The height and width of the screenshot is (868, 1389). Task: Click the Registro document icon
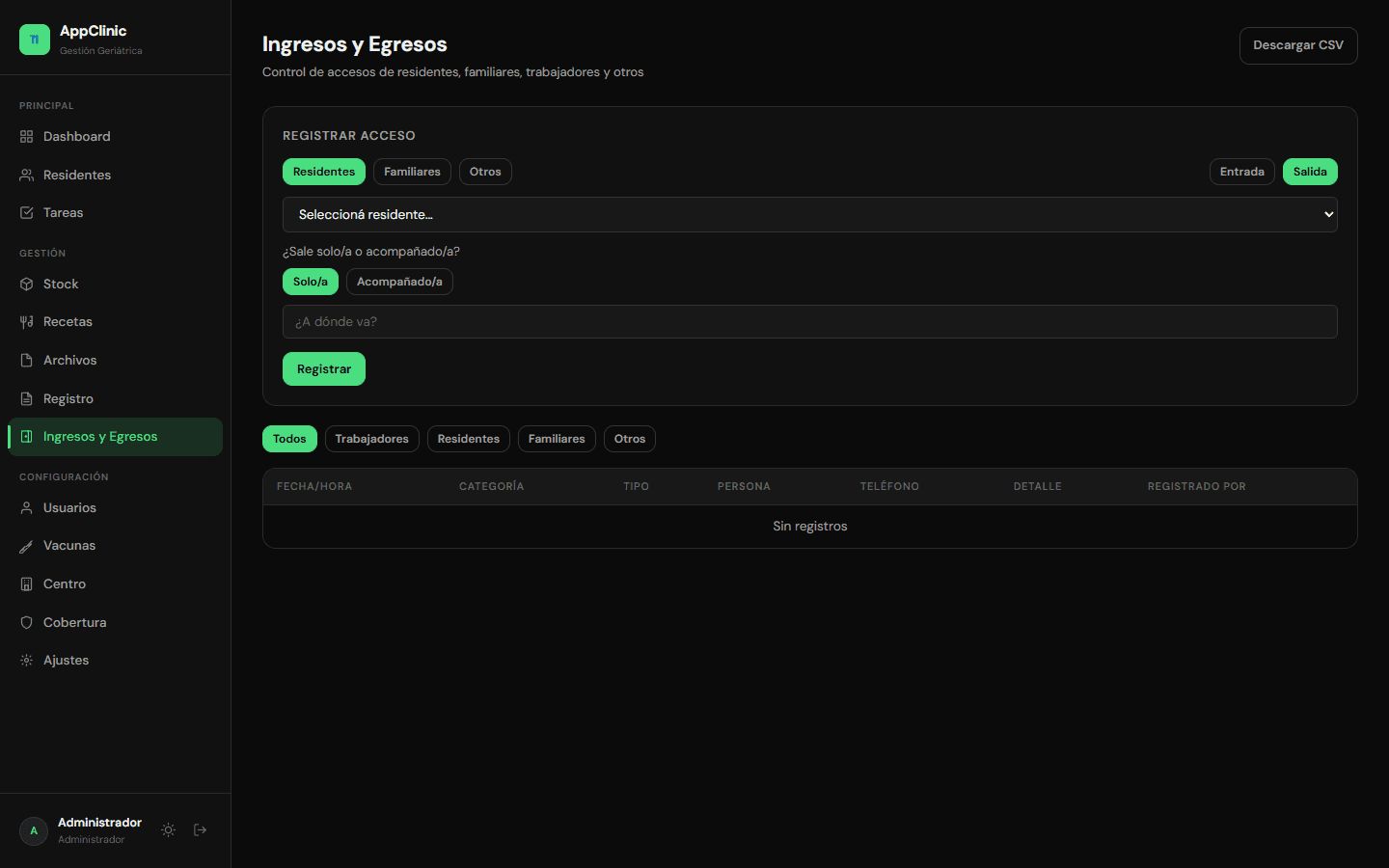[27, 399]
